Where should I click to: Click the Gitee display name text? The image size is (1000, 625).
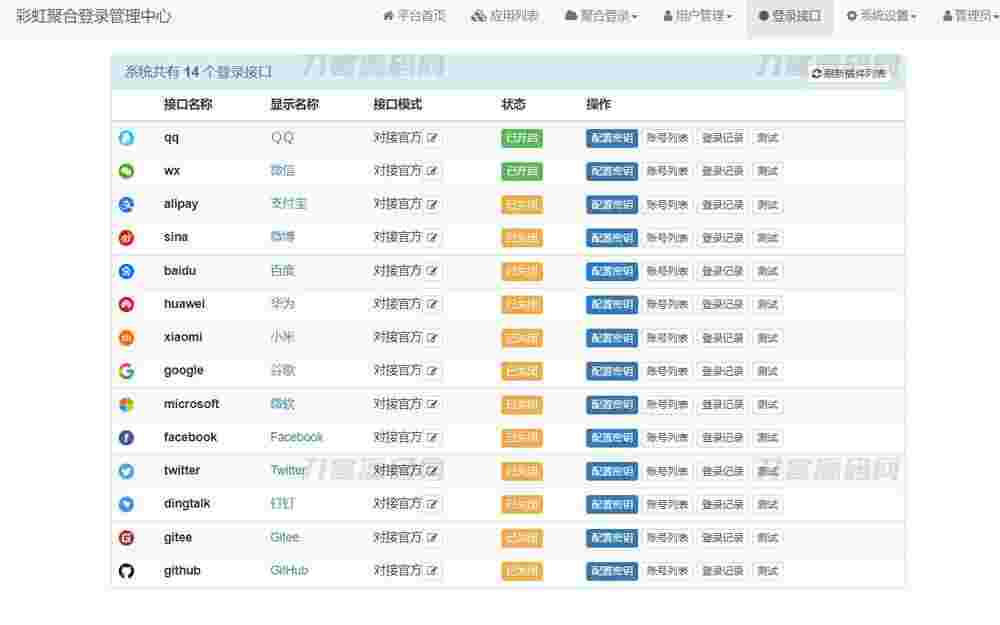pos(284,538)
